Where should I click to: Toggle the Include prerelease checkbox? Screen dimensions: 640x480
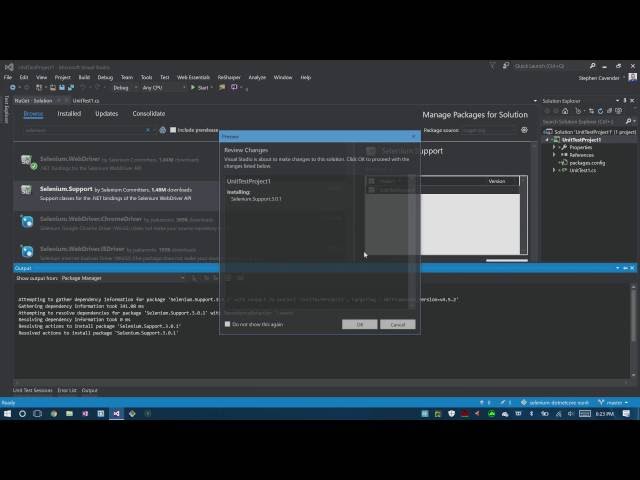pos(173,130)
